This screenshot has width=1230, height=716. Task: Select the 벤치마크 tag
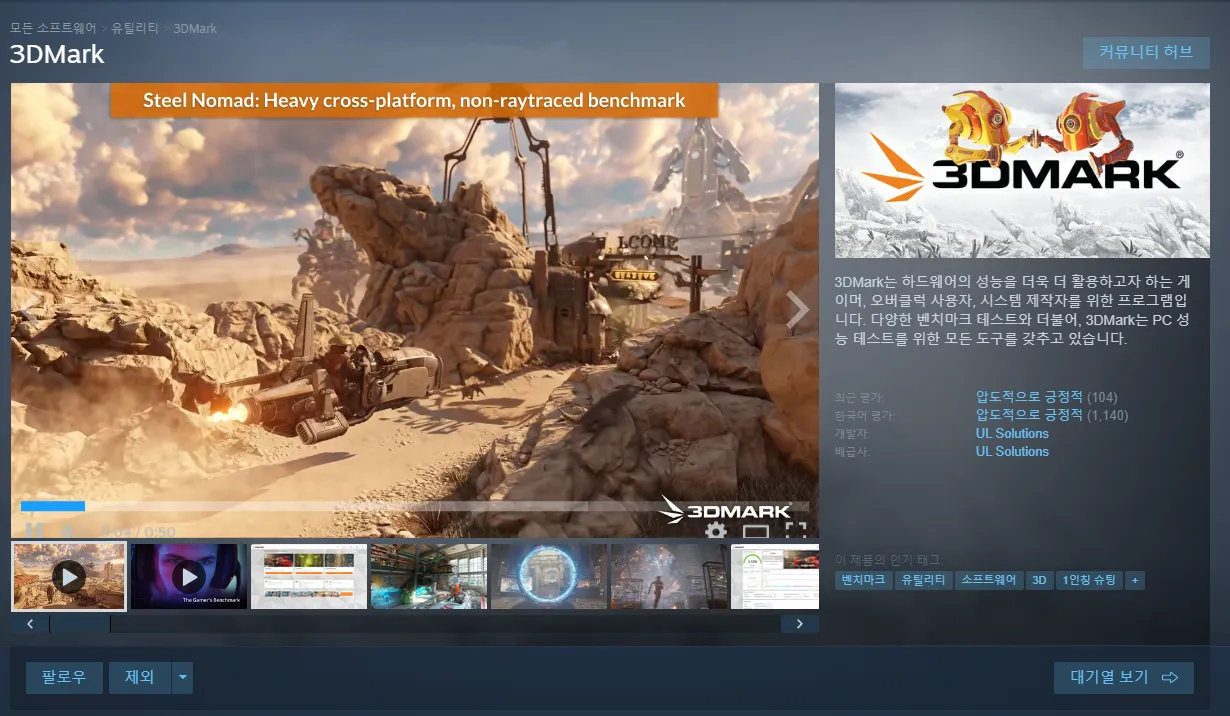pos(863,580)
